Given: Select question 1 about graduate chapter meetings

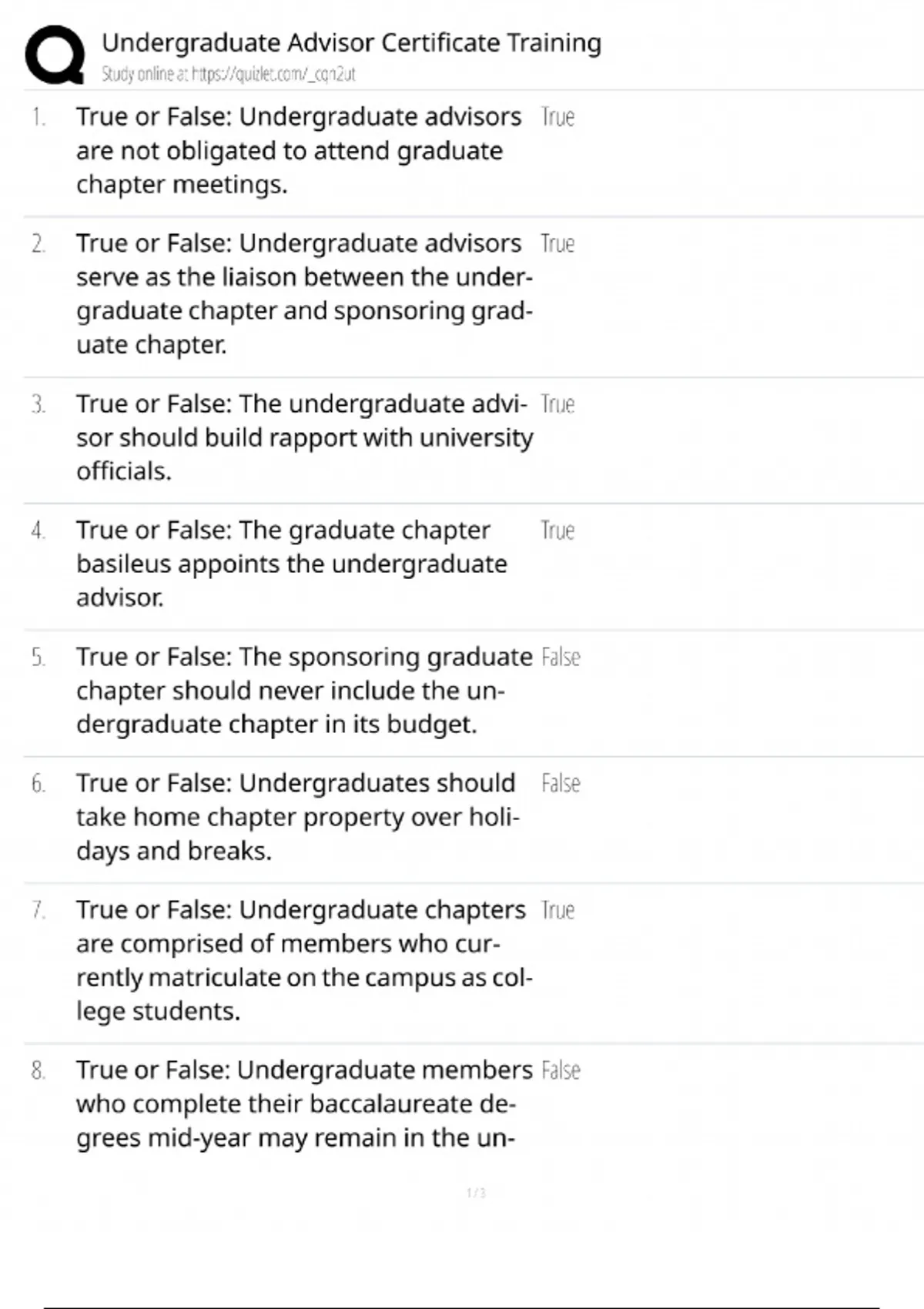Looking at the screenshot, I should [x=298, y=151].
